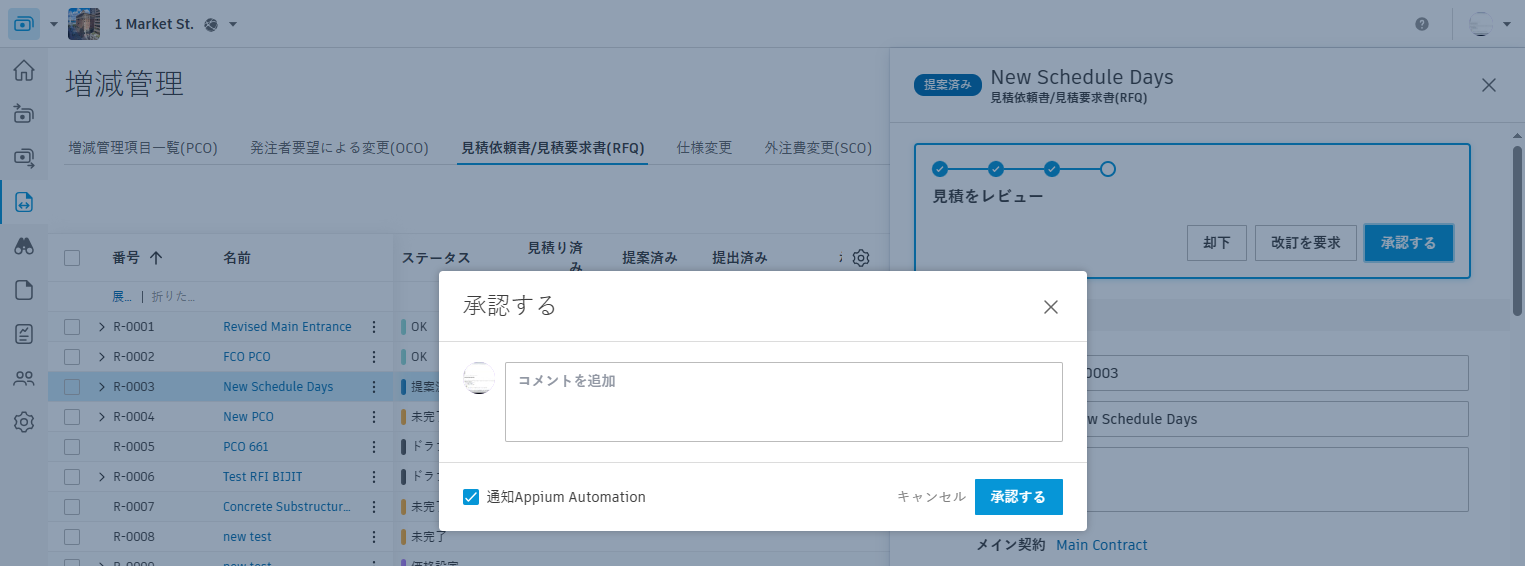Check the R-0001 row checkbox
This screenshot has width=1525, height=566.
72,327
